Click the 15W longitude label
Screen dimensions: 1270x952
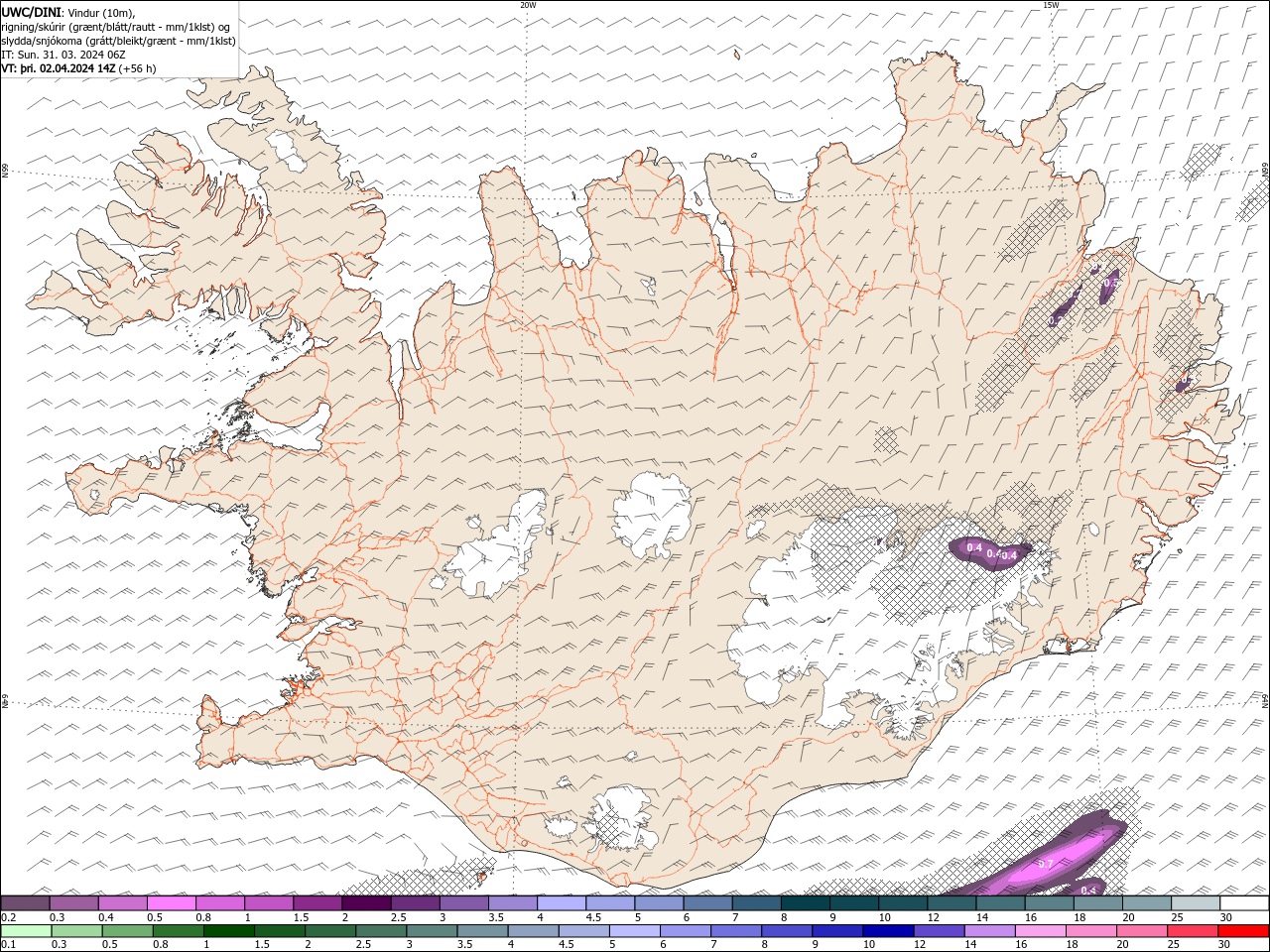pos(1051,5)
